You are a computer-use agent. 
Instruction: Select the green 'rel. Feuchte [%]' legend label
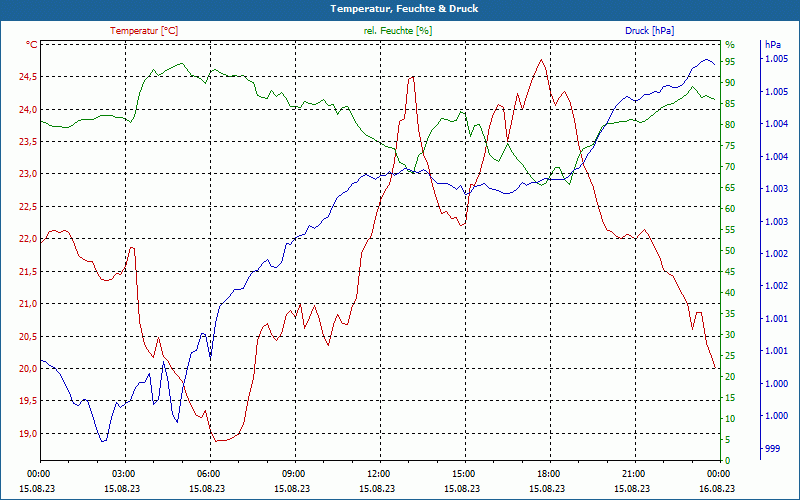[x=397, y=31]
